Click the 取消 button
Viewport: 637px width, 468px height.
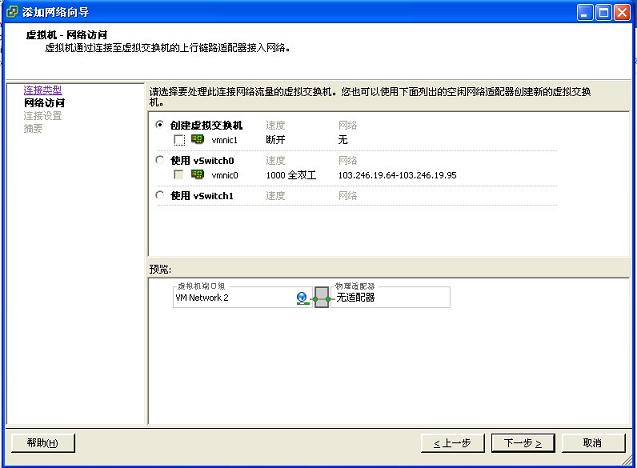coord(591,442)
